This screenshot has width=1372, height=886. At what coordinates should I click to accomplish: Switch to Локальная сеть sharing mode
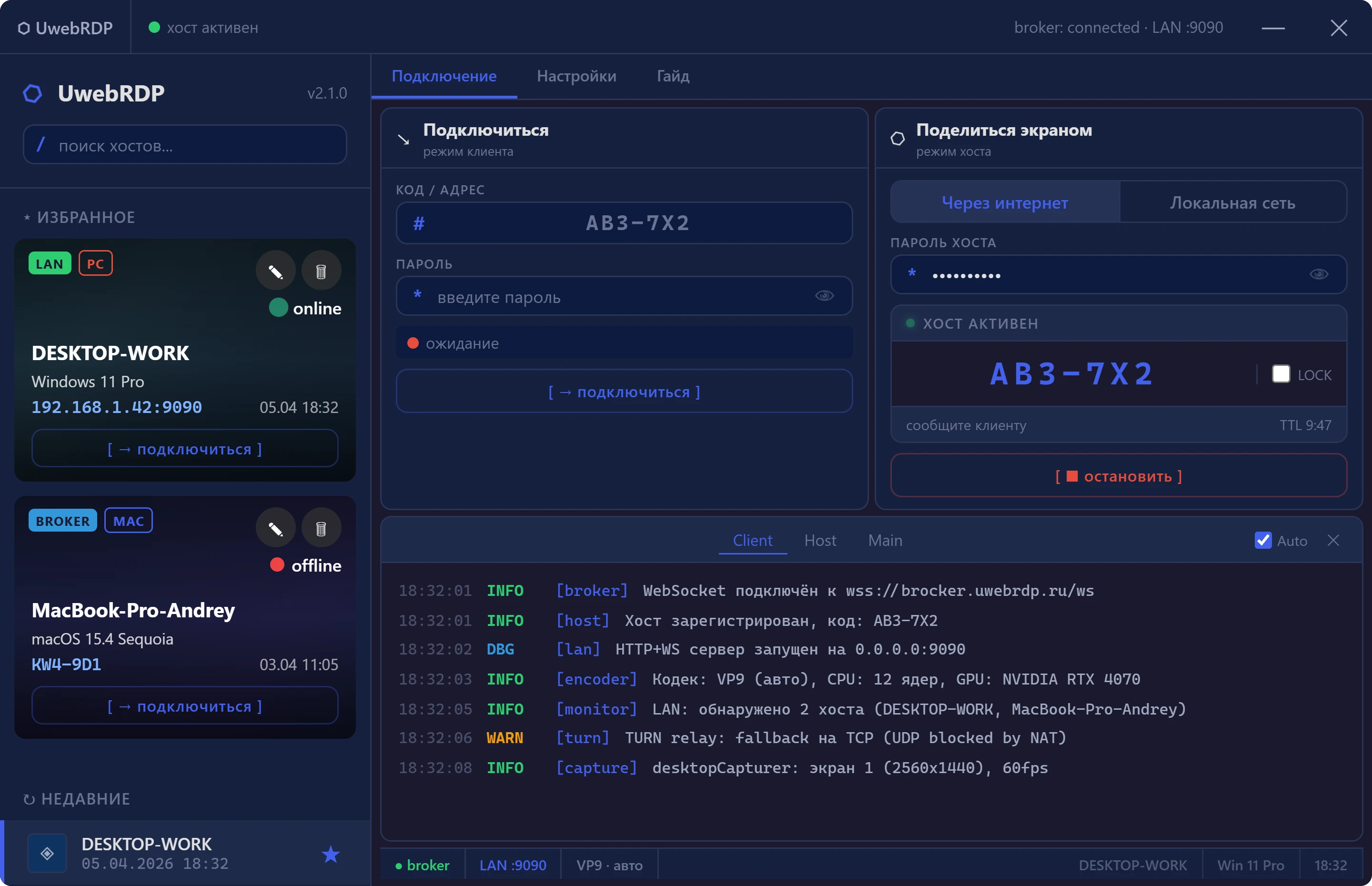tap(1233, 202)
